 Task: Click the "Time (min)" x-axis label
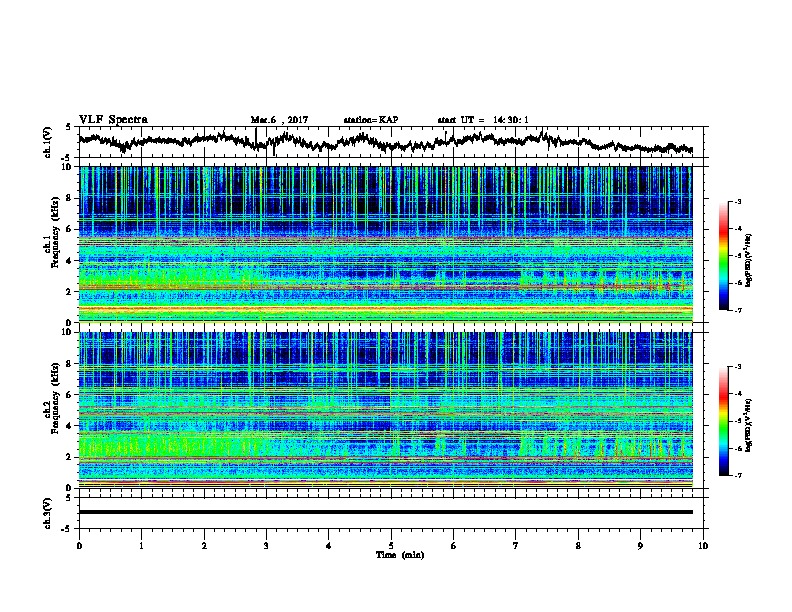pos(400,555)
